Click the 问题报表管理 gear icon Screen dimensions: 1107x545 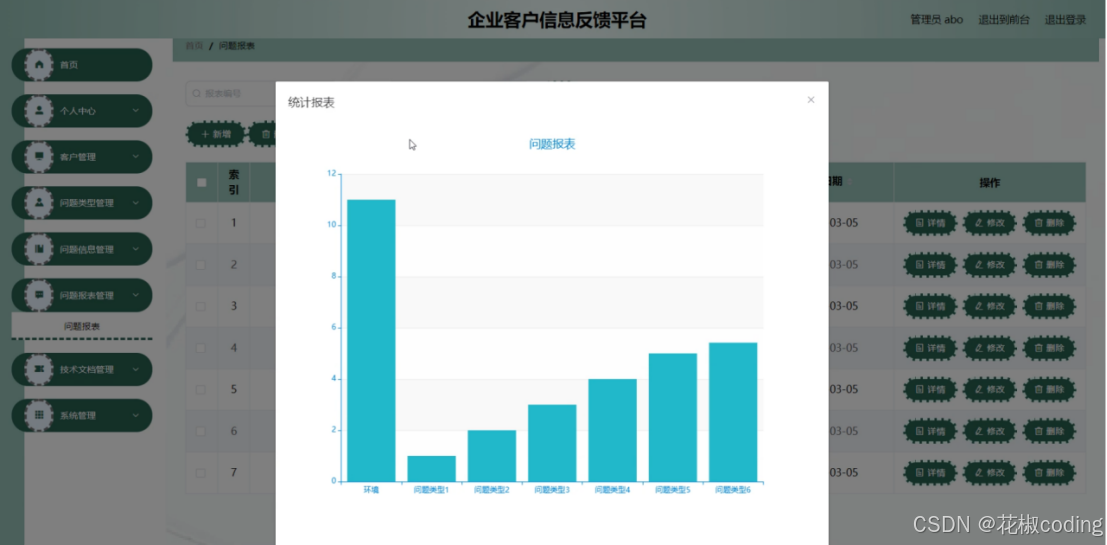[x=39, y=295]
